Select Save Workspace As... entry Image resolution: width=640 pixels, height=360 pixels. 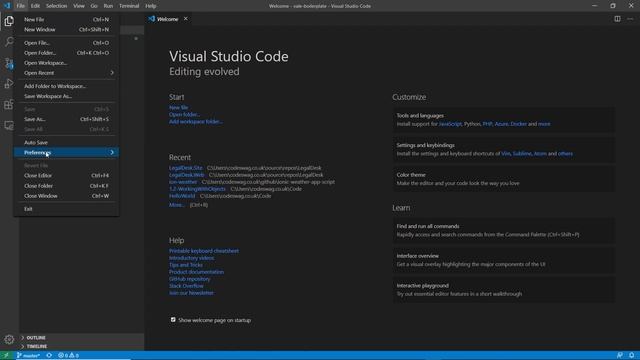point(66,96)
